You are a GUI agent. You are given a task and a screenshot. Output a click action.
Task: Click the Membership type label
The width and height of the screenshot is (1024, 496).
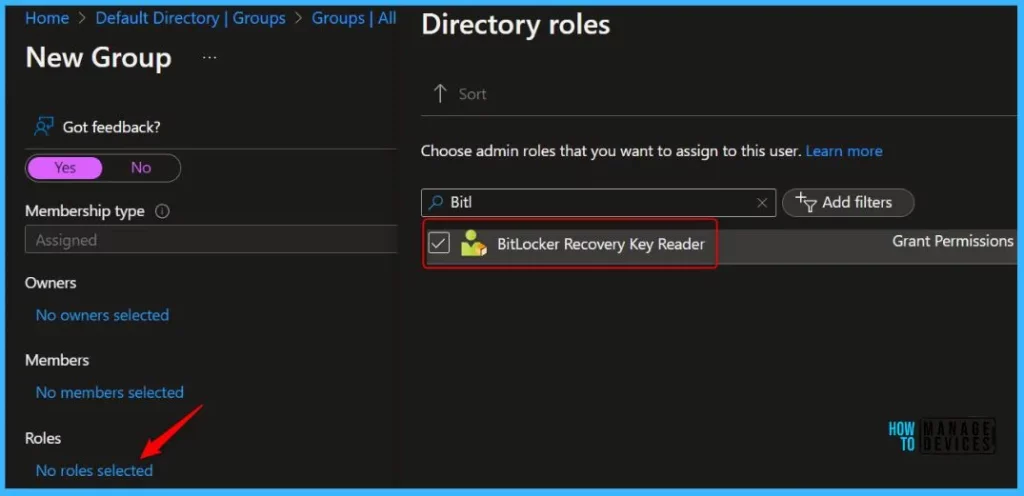85,211
